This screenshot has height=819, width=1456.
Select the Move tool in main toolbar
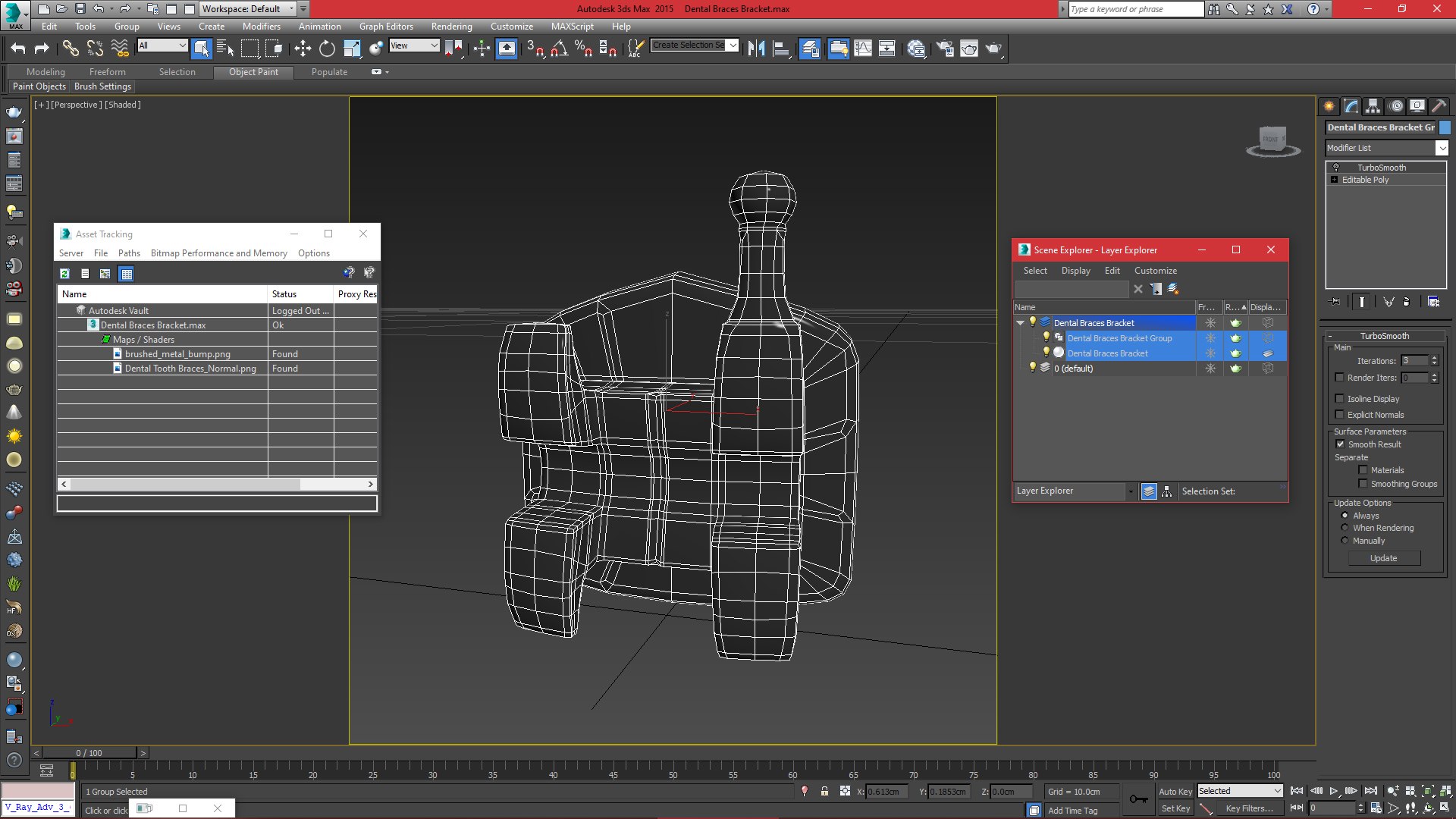tap(303, 49)
